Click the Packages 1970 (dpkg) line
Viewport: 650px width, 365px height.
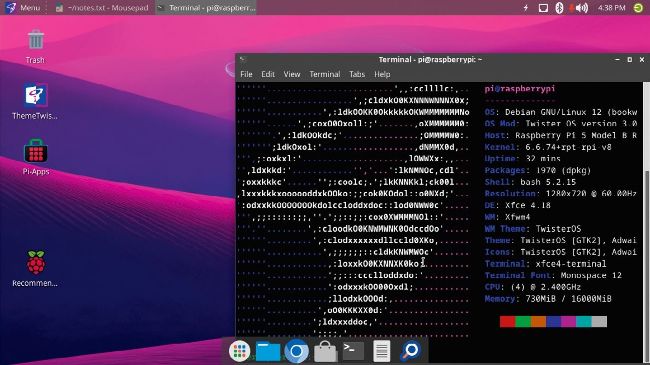point(538,170)
